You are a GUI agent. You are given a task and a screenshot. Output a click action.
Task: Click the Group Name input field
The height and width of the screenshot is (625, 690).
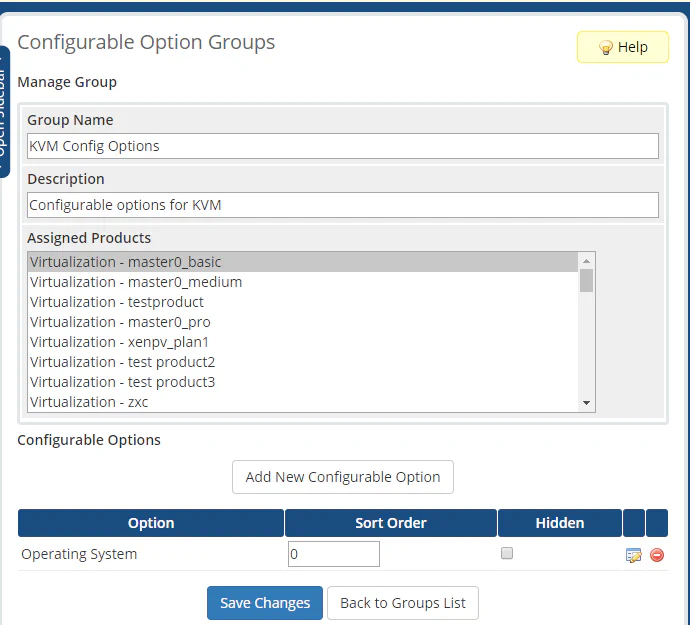(x=343, y=146)
